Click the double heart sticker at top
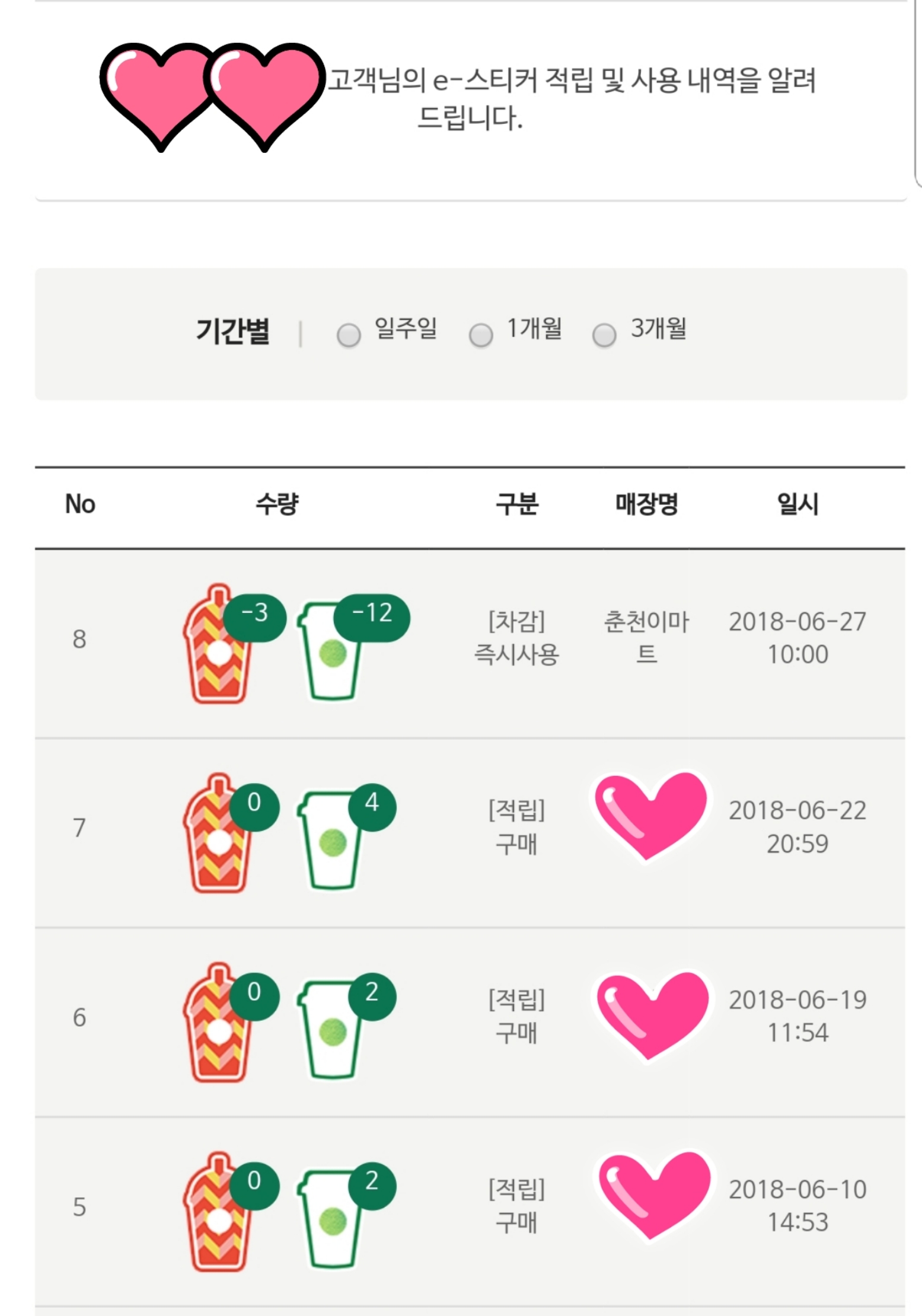This screenshot has width=922, height=1316. (x=212, y=95)
